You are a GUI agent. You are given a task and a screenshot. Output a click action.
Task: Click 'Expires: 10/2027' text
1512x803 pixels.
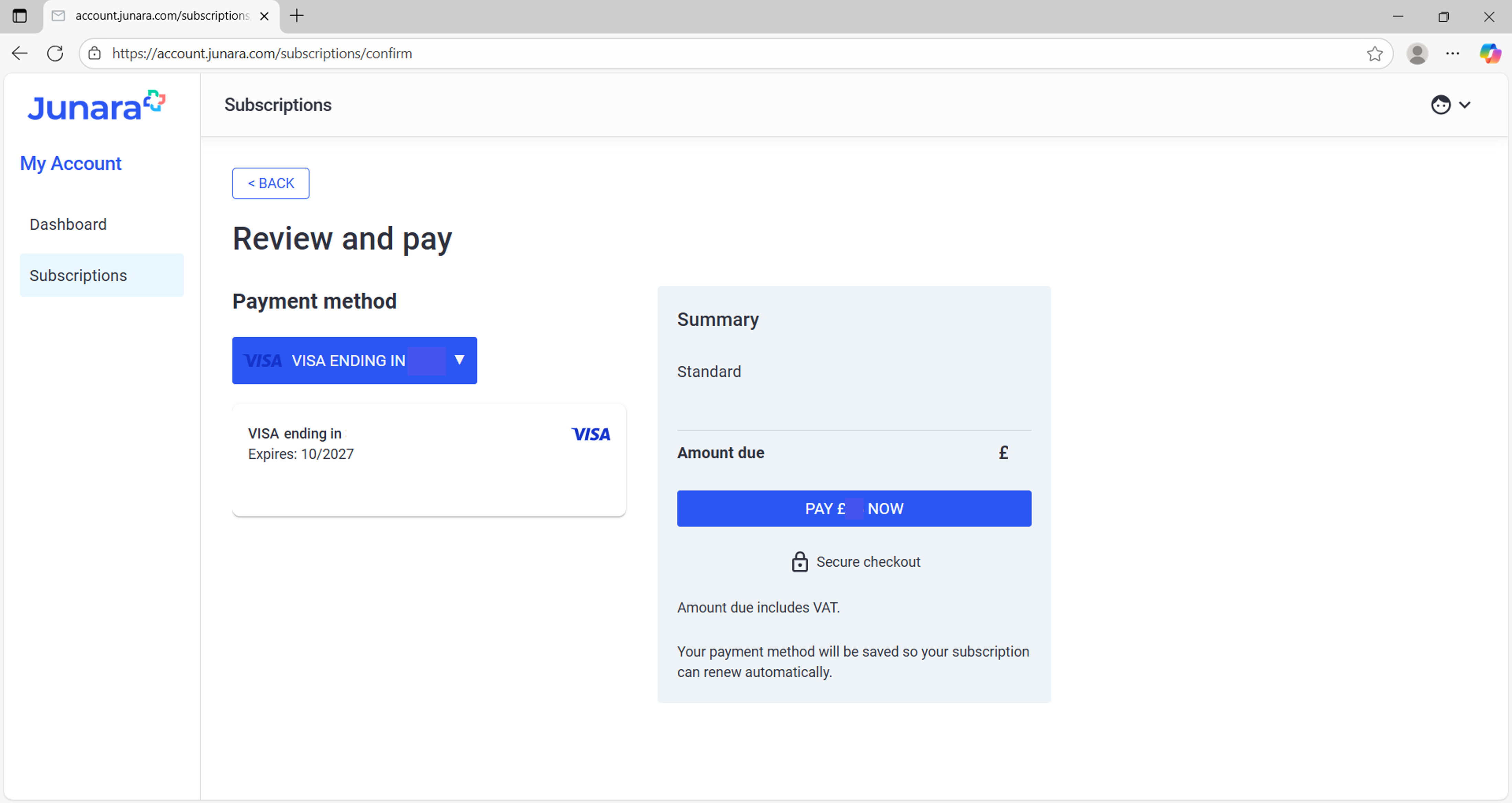tap(301, 454)
